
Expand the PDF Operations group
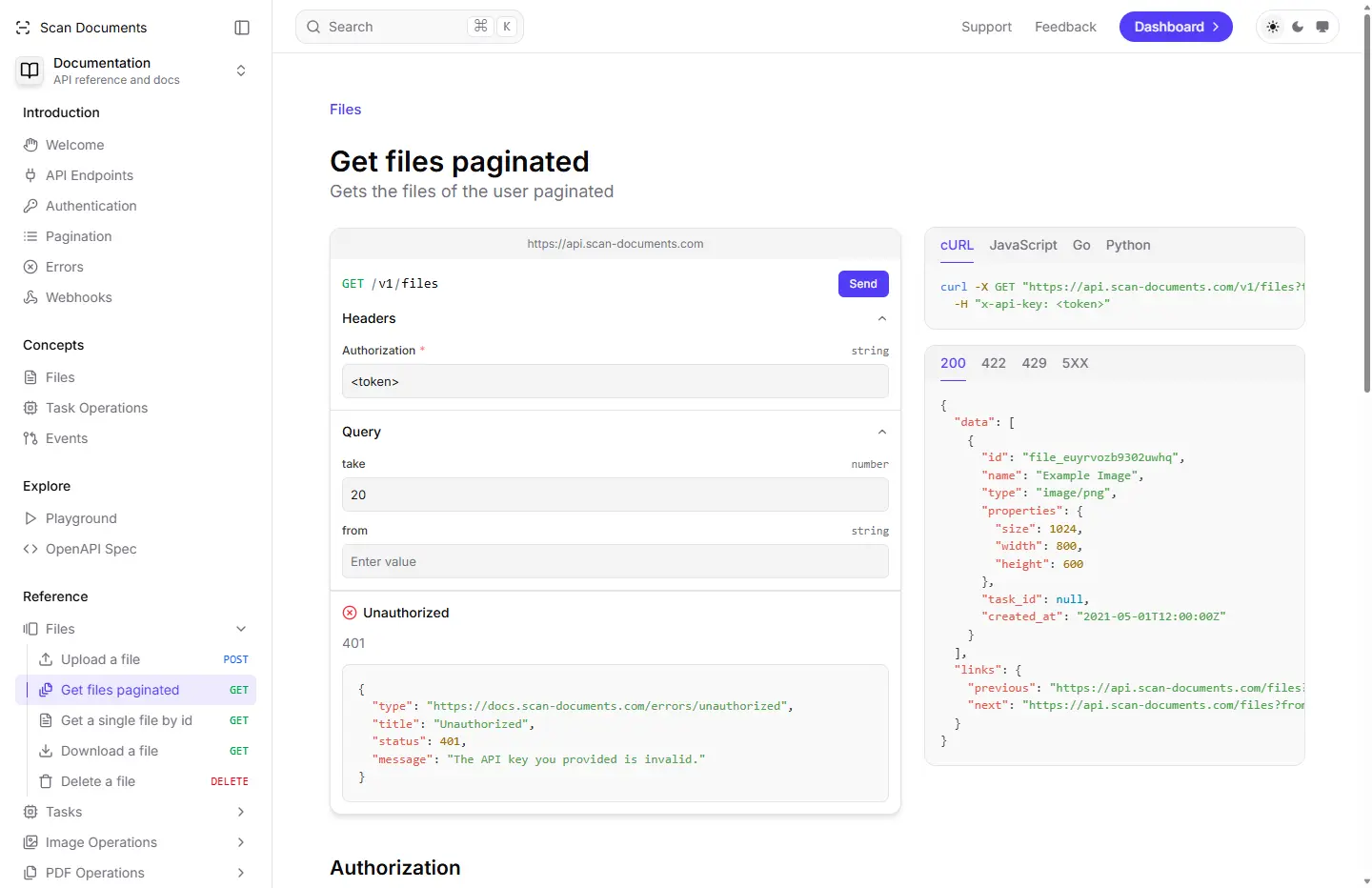click(x=241, y=873)
